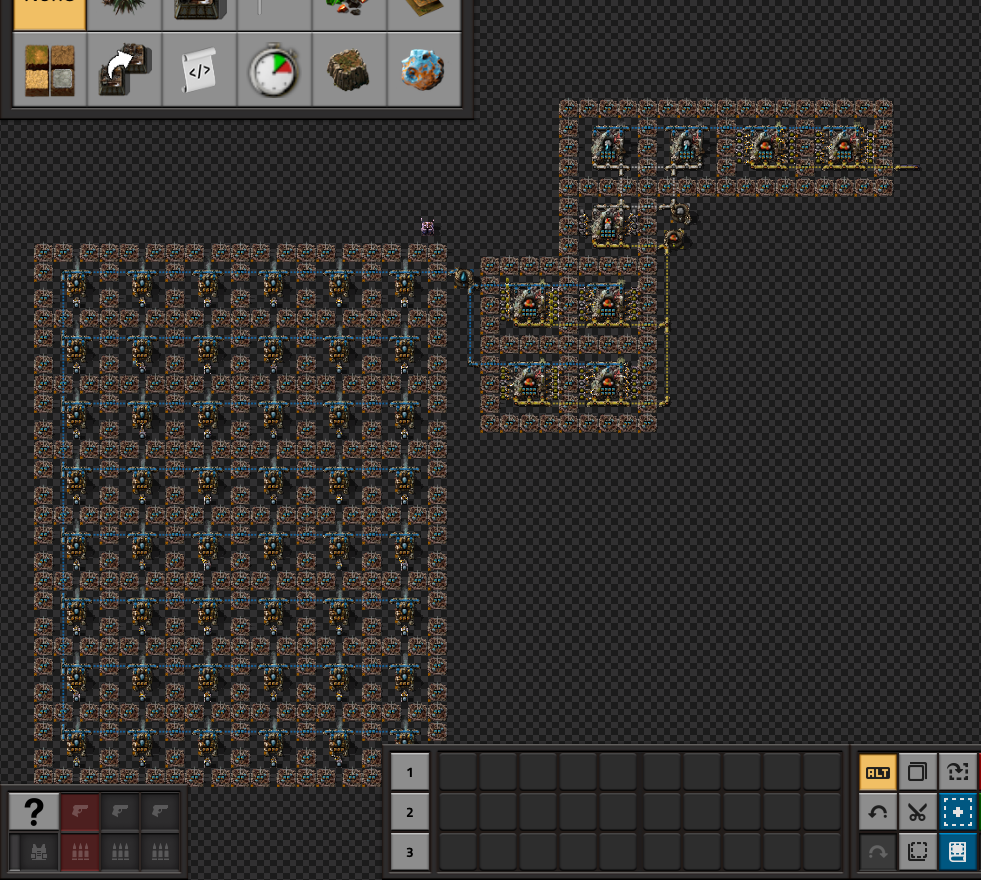The image size is (981, 880).
Task: Click the armor vest slot
Action: [39, 851]
